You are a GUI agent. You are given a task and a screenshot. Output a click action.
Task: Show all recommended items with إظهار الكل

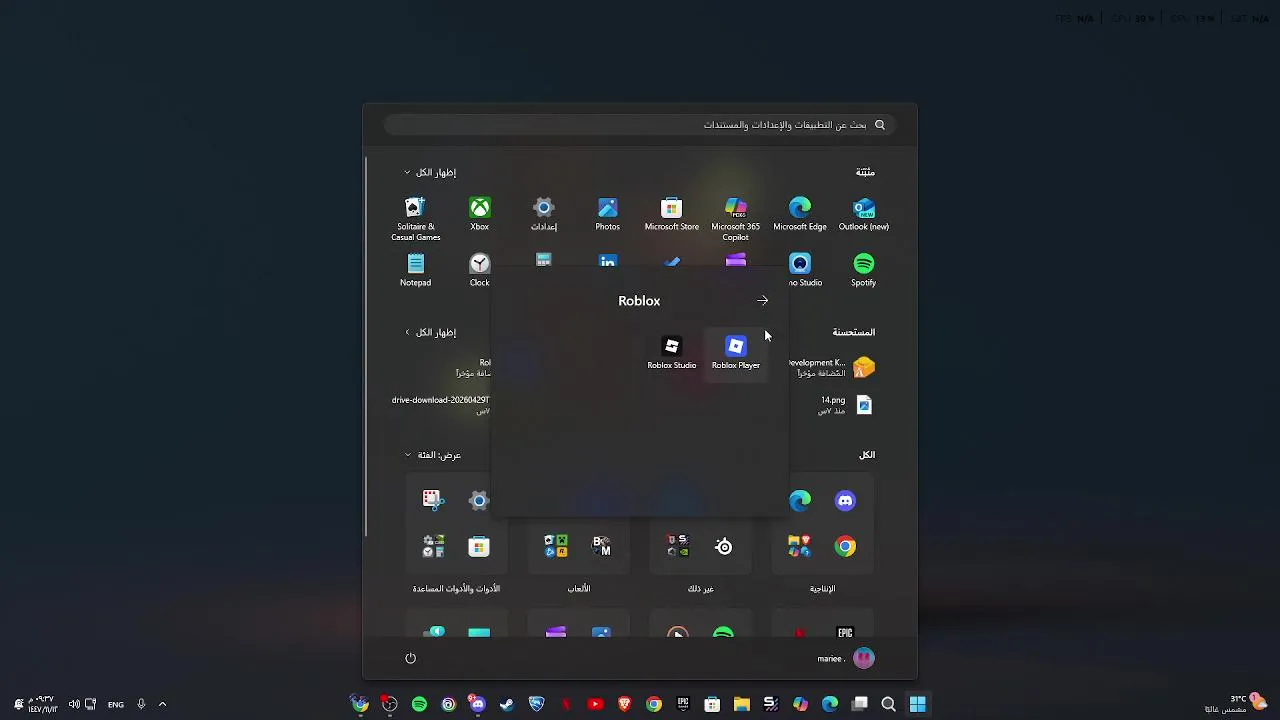point(430,332)
